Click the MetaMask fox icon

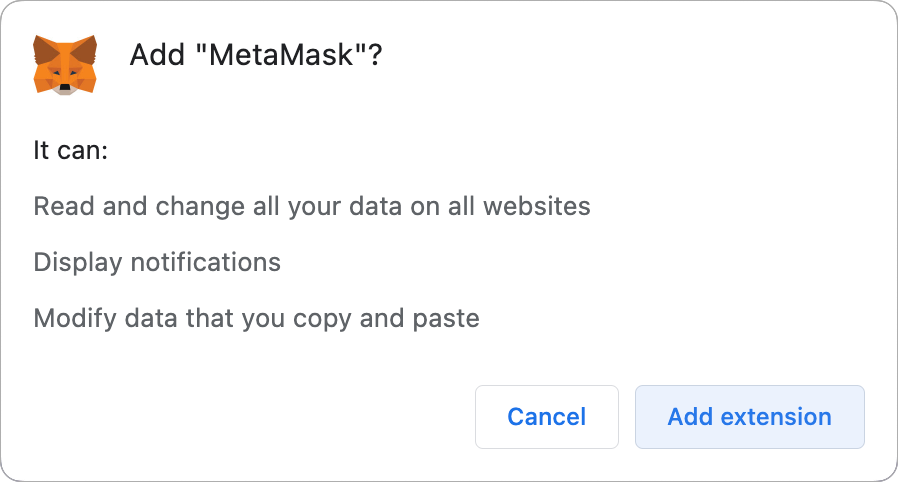click(x=65, y=65)
